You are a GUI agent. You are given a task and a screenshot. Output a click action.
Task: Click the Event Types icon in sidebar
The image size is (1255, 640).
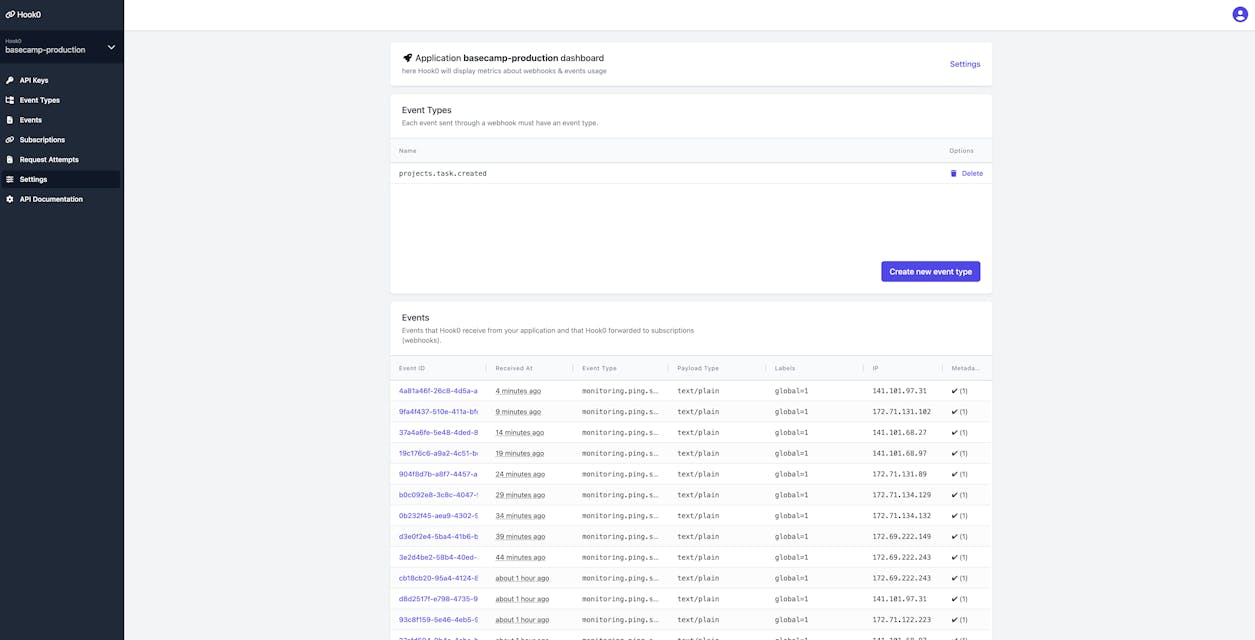(x=10, y=100)
